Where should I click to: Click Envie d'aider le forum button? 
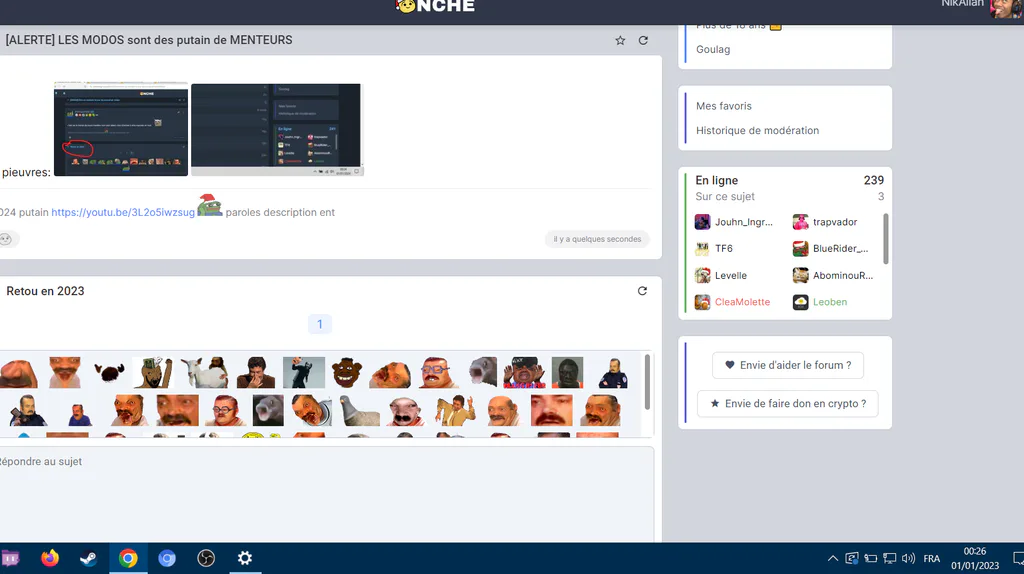tap(788, 365)
